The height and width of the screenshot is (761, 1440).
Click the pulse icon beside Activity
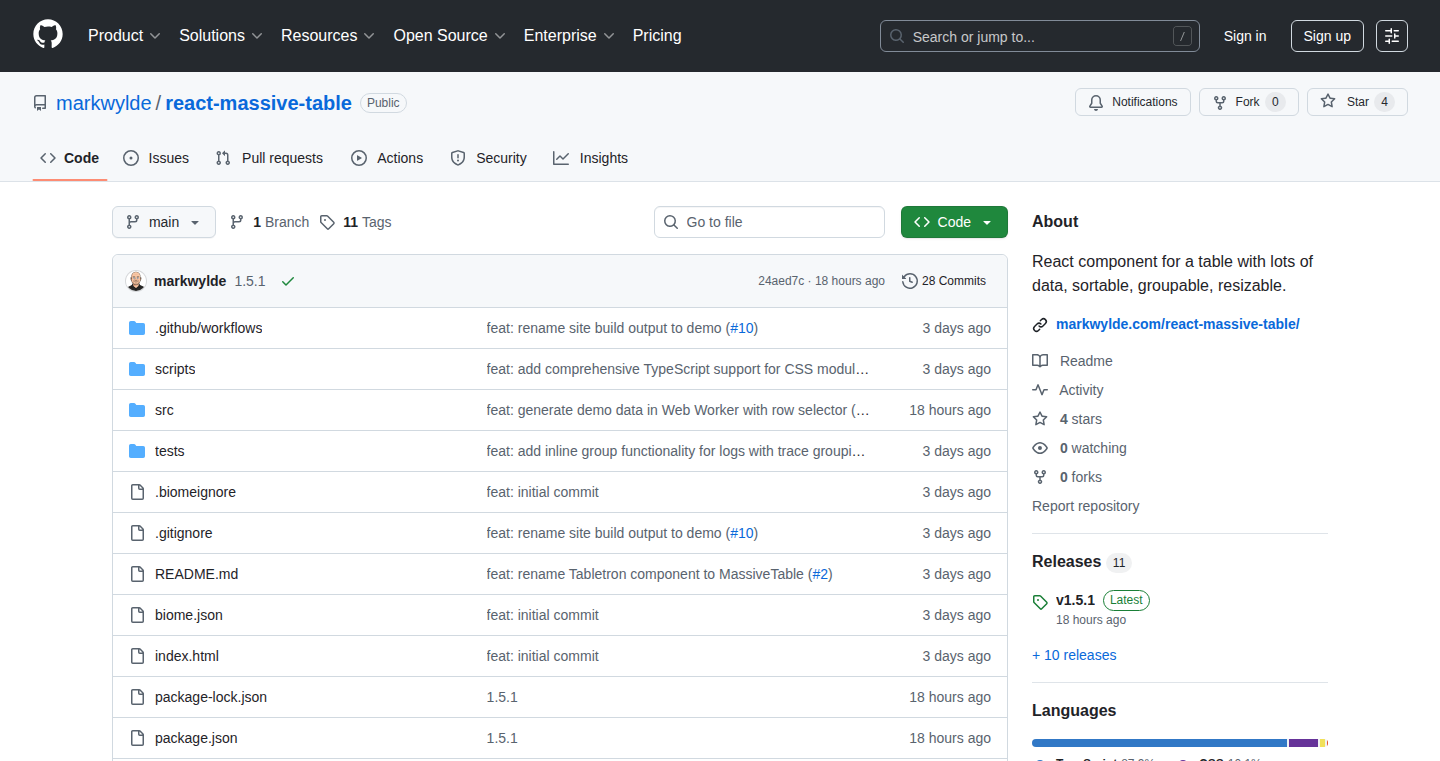click(1040, 390)
